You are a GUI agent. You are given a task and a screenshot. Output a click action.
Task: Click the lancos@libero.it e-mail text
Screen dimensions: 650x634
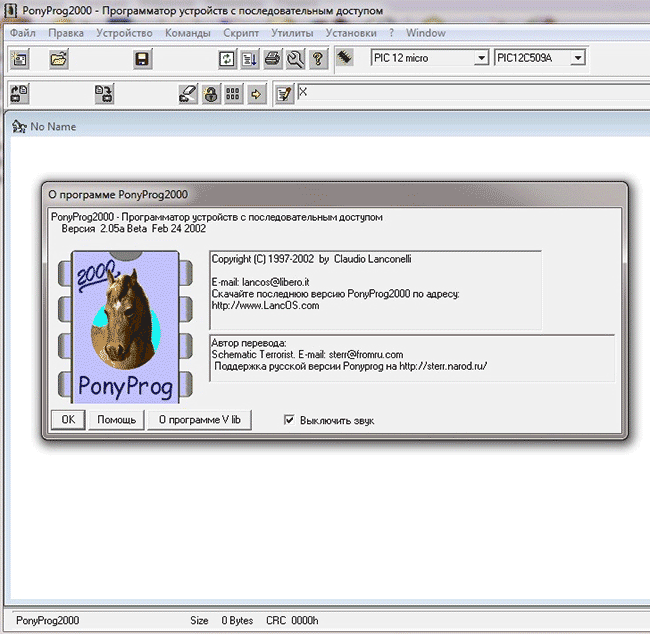(x=276, y=282)
